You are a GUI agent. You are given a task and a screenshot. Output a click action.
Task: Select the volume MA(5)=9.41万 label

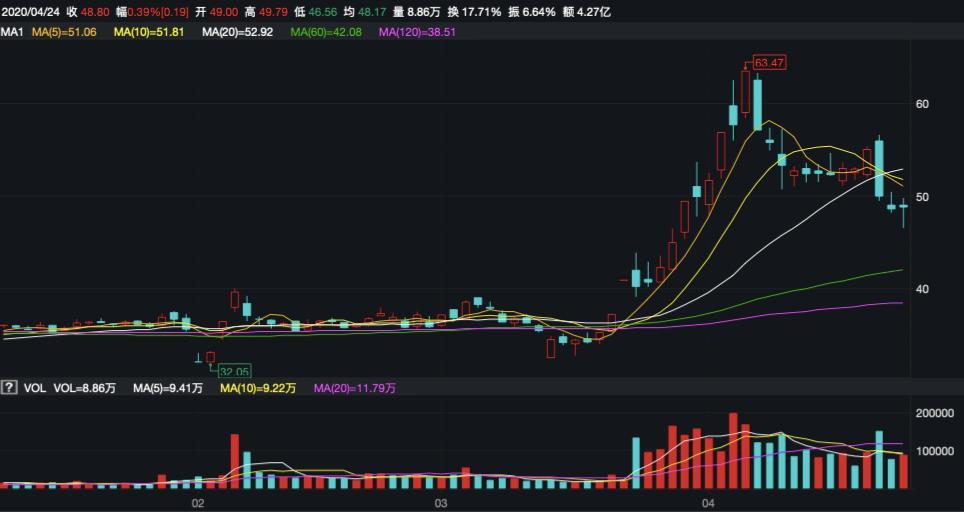click(x=167, y=387)
